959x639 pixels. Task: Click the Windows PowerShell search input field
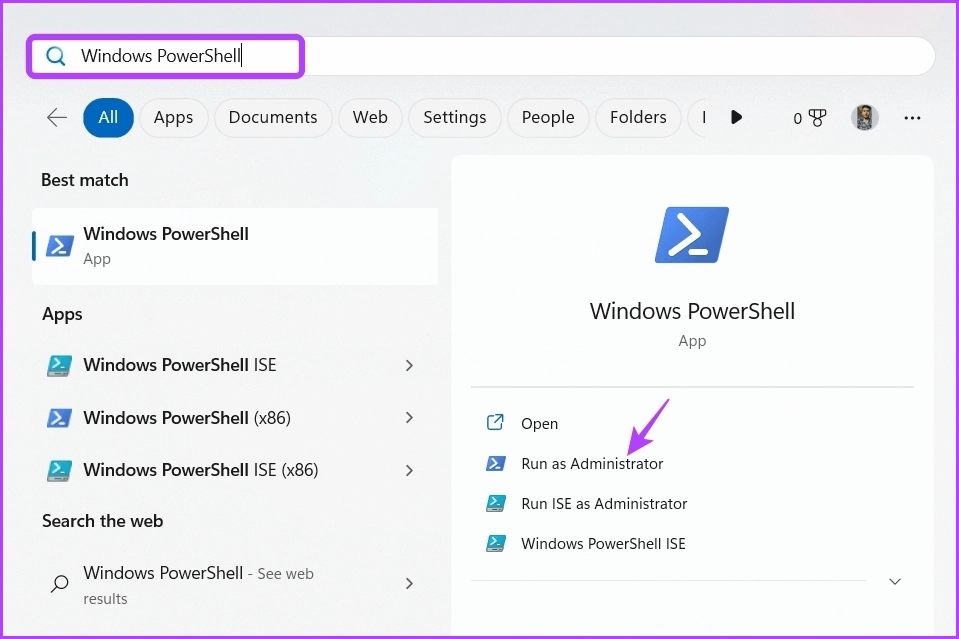[483, 56]
